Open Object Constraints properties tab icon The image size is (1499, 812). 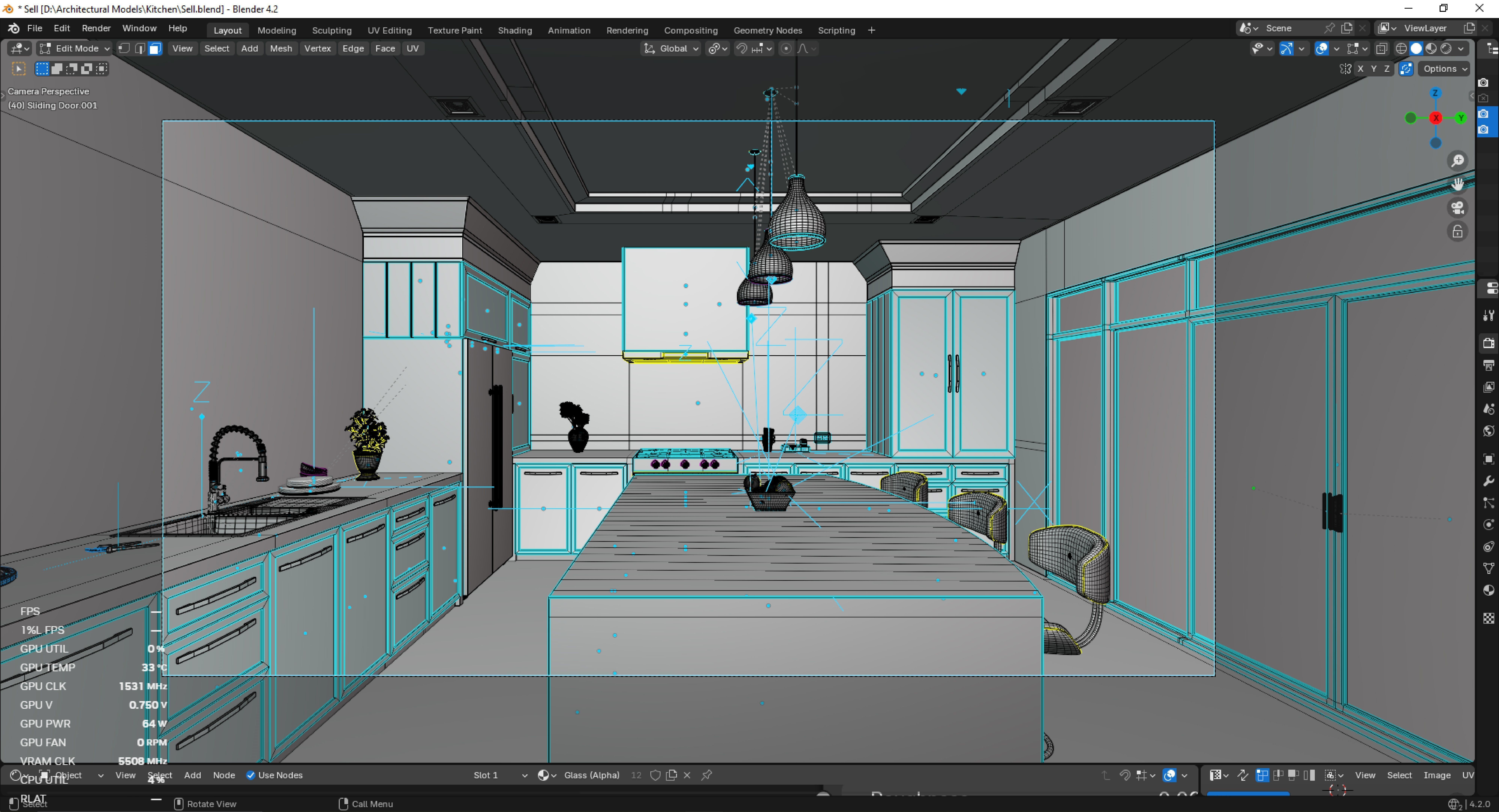tap(1489, 547)
